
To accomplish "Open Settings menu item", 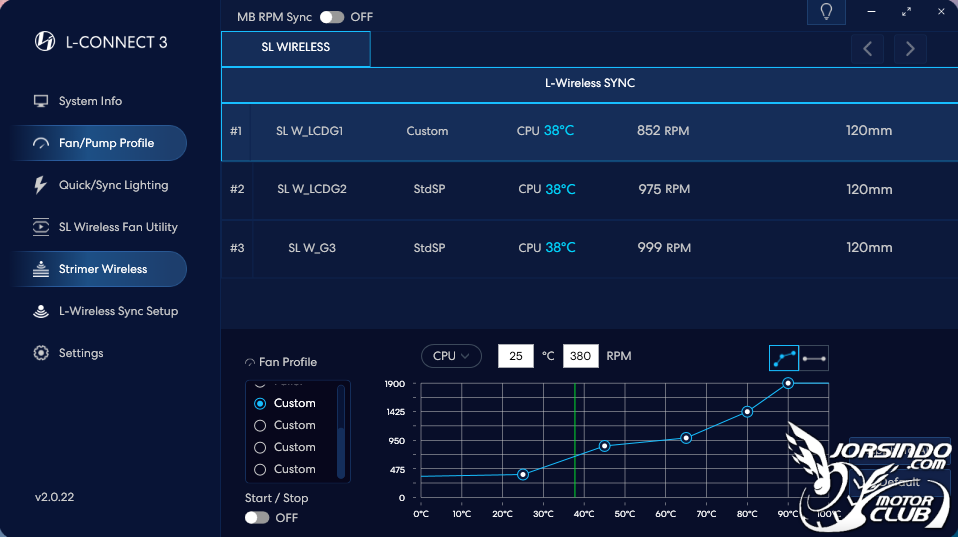I will [81, 353].
